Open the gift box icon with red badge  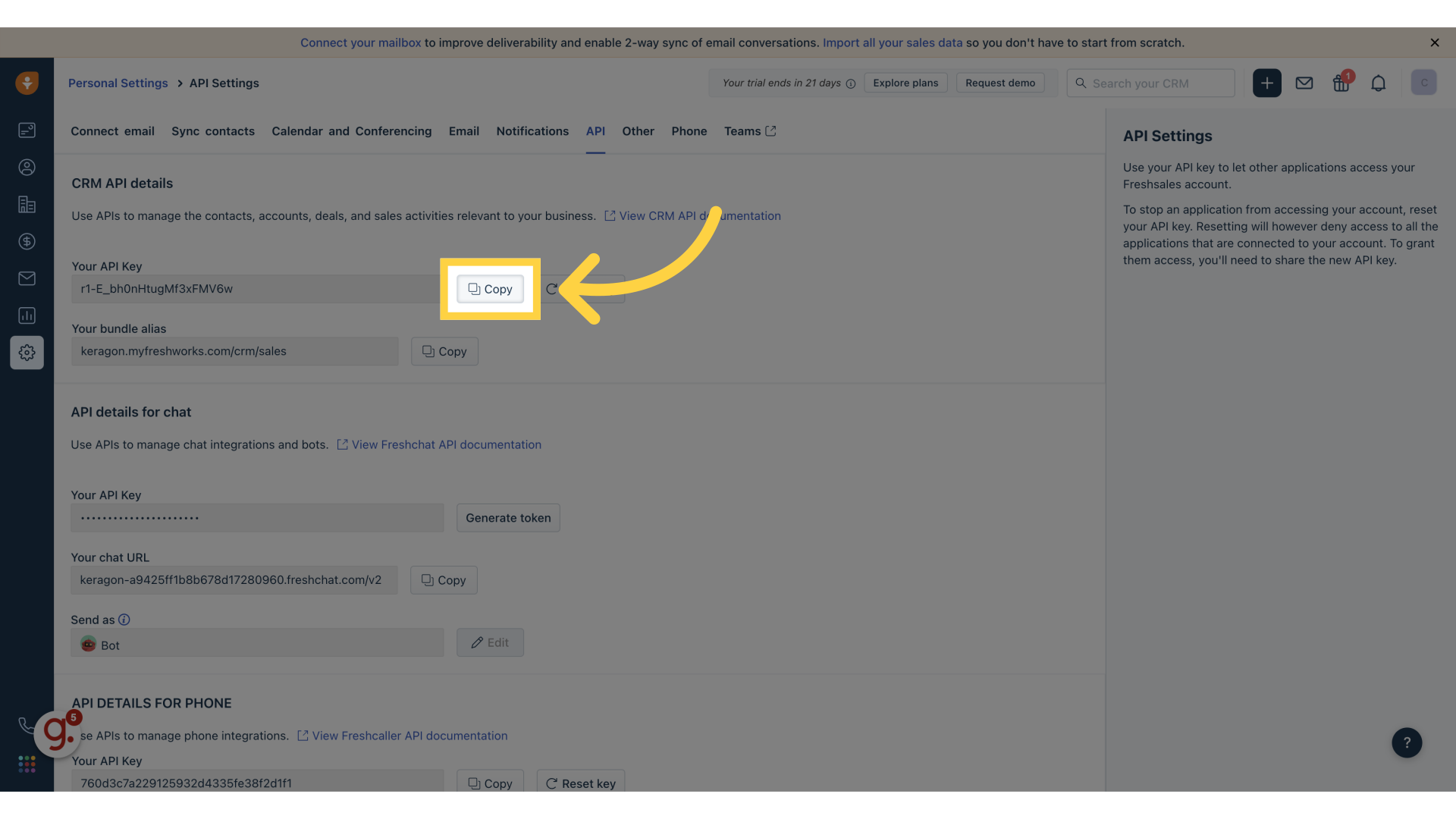(1341, 82)
